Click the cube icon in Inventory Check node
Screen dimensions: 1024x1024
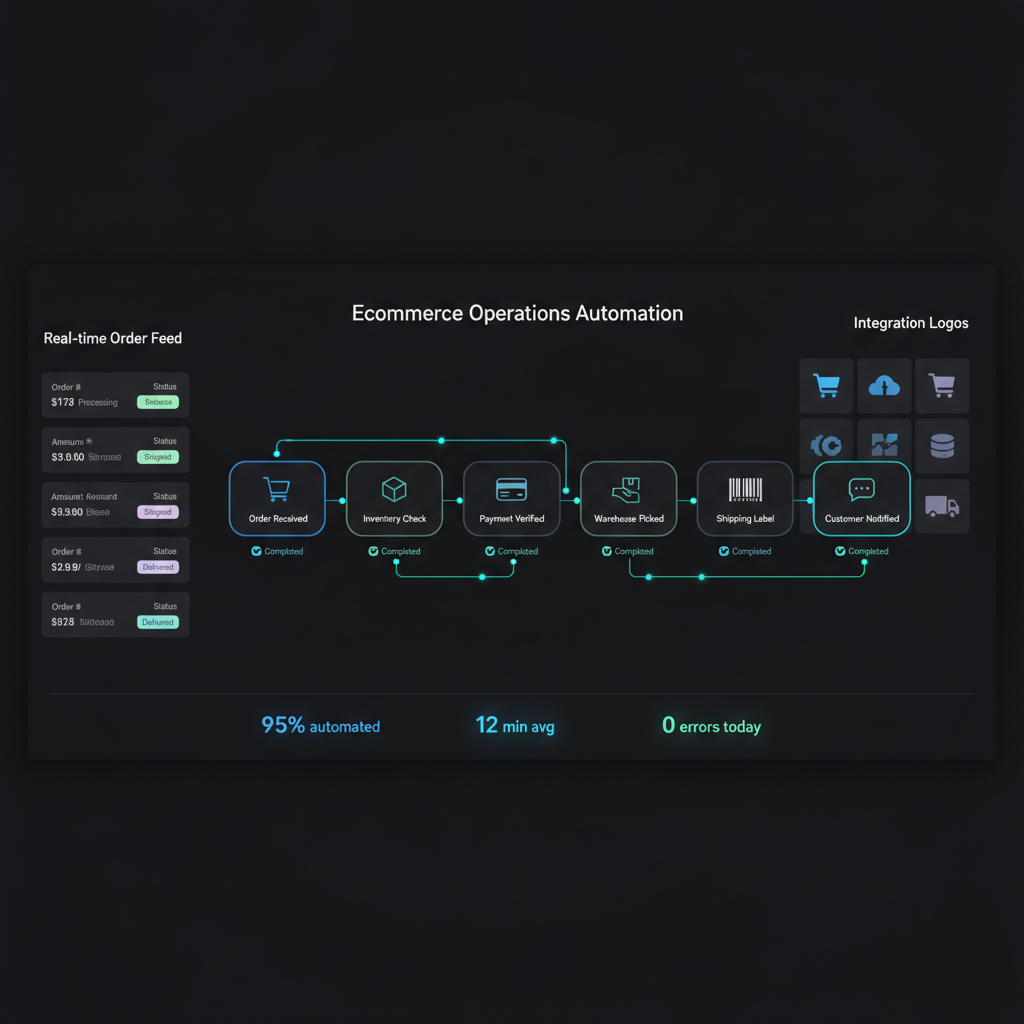click(x=394, y=489)
